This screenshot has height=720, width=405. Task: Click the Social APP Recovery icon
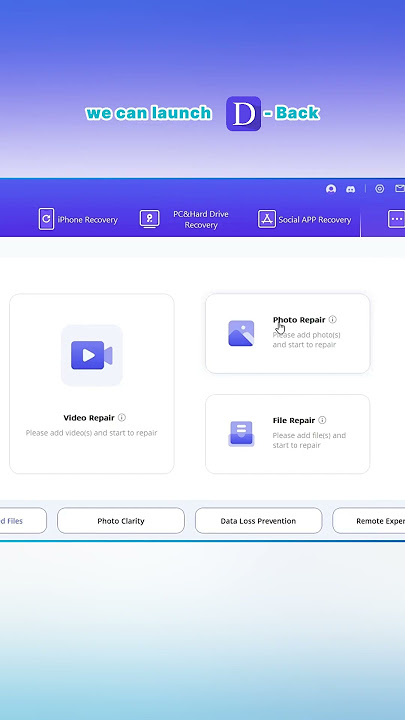pos(267,219)
